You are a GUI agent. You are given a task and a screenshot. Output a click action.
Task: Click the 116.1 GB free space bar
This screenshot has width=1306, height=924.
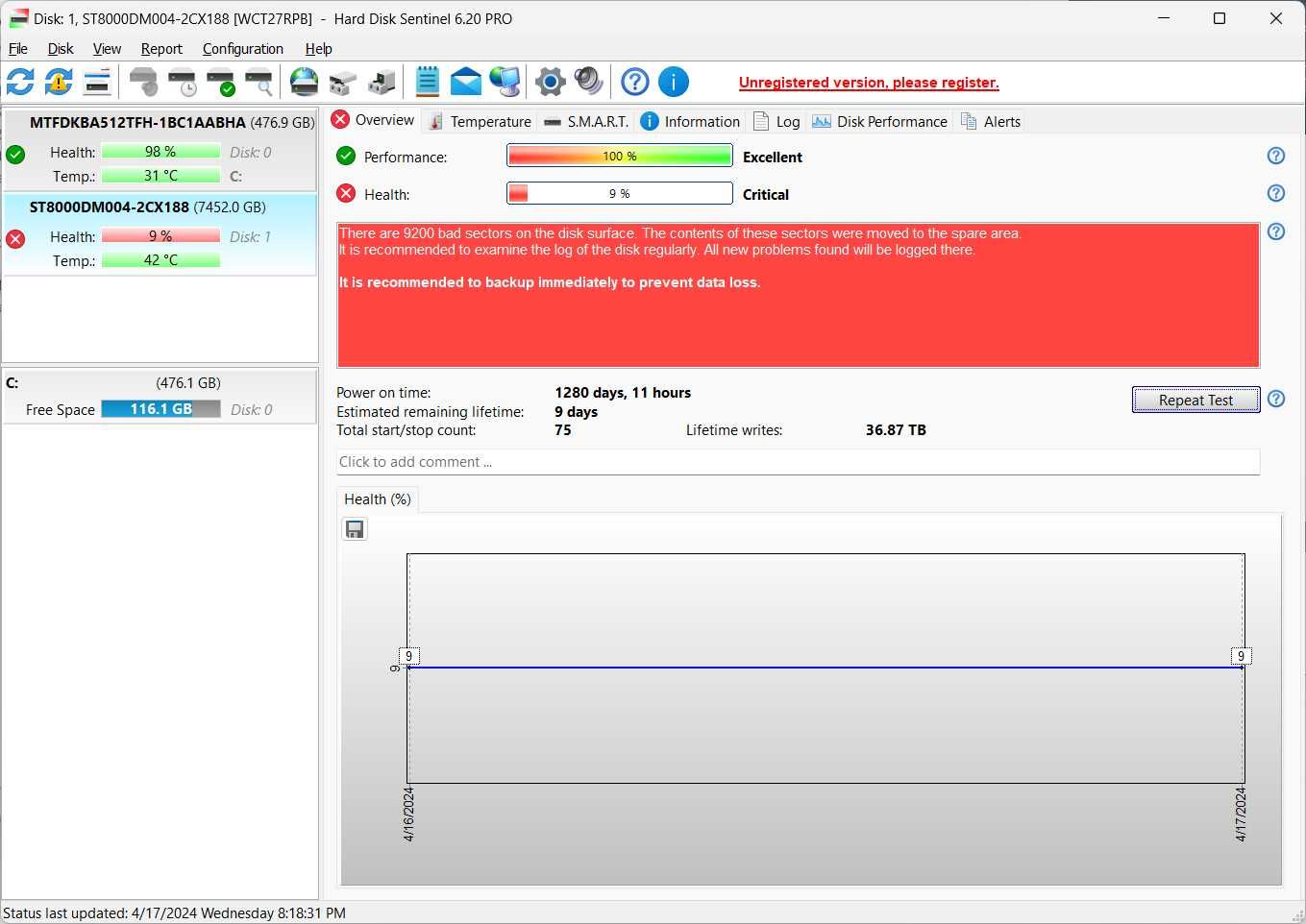pyautogui.click(x=160, y=409)
